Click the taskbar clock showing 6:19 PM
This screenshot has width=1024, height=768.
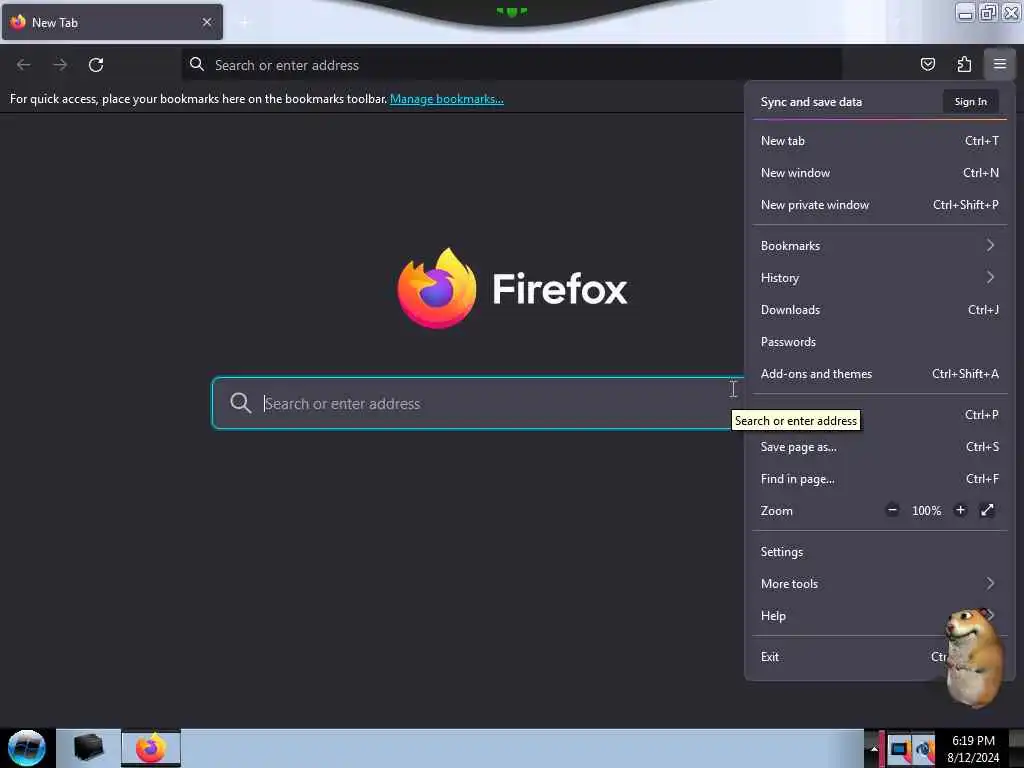[x=973, y=741]
